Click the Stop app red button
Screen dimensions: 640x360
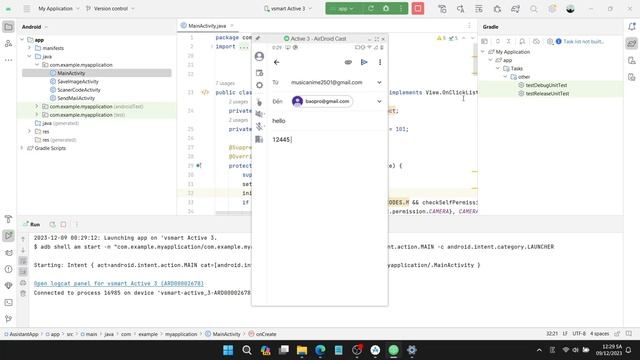418,9
